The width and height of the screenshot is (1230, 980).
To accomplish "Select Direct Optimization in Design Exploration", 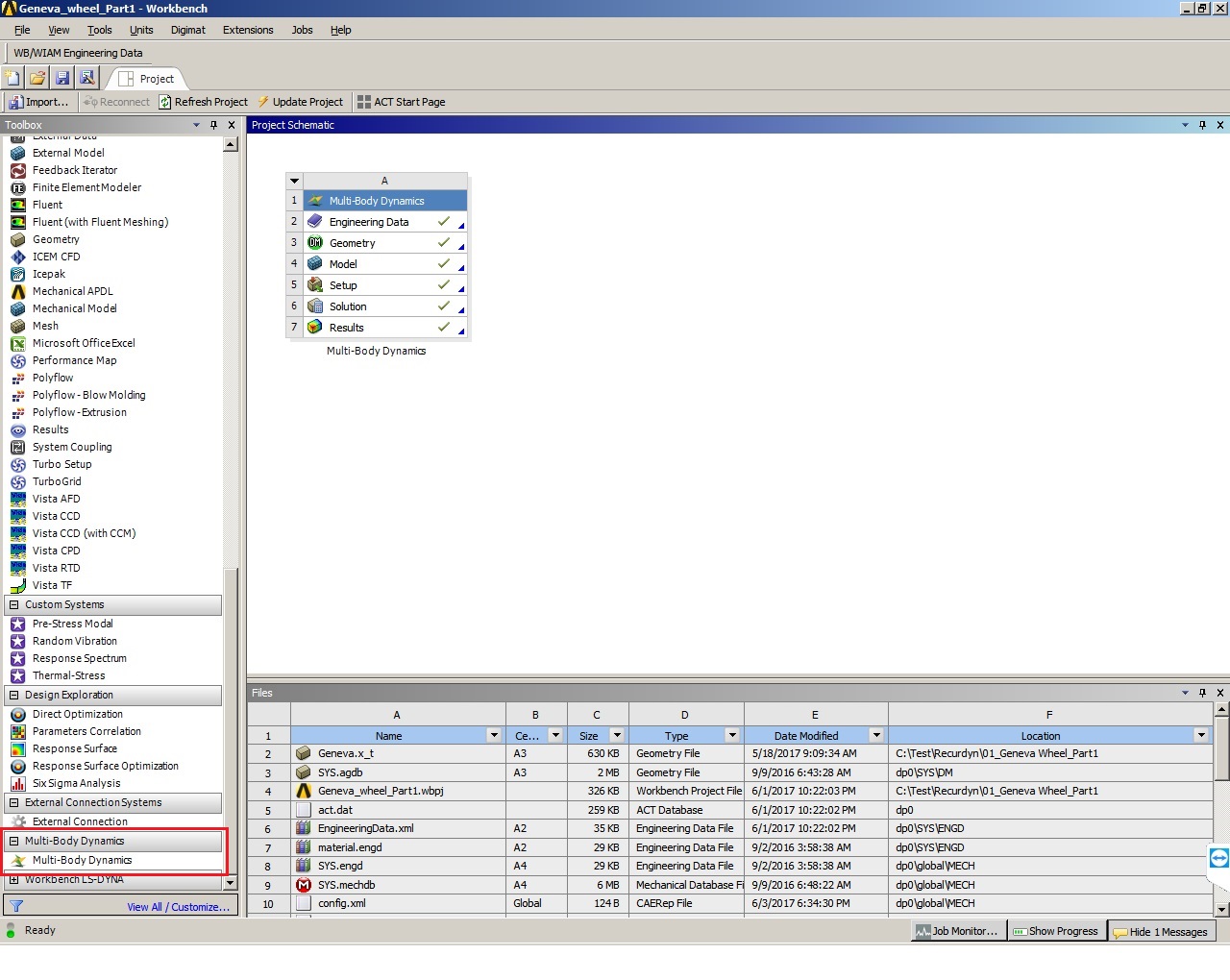I will click(77, 714).
